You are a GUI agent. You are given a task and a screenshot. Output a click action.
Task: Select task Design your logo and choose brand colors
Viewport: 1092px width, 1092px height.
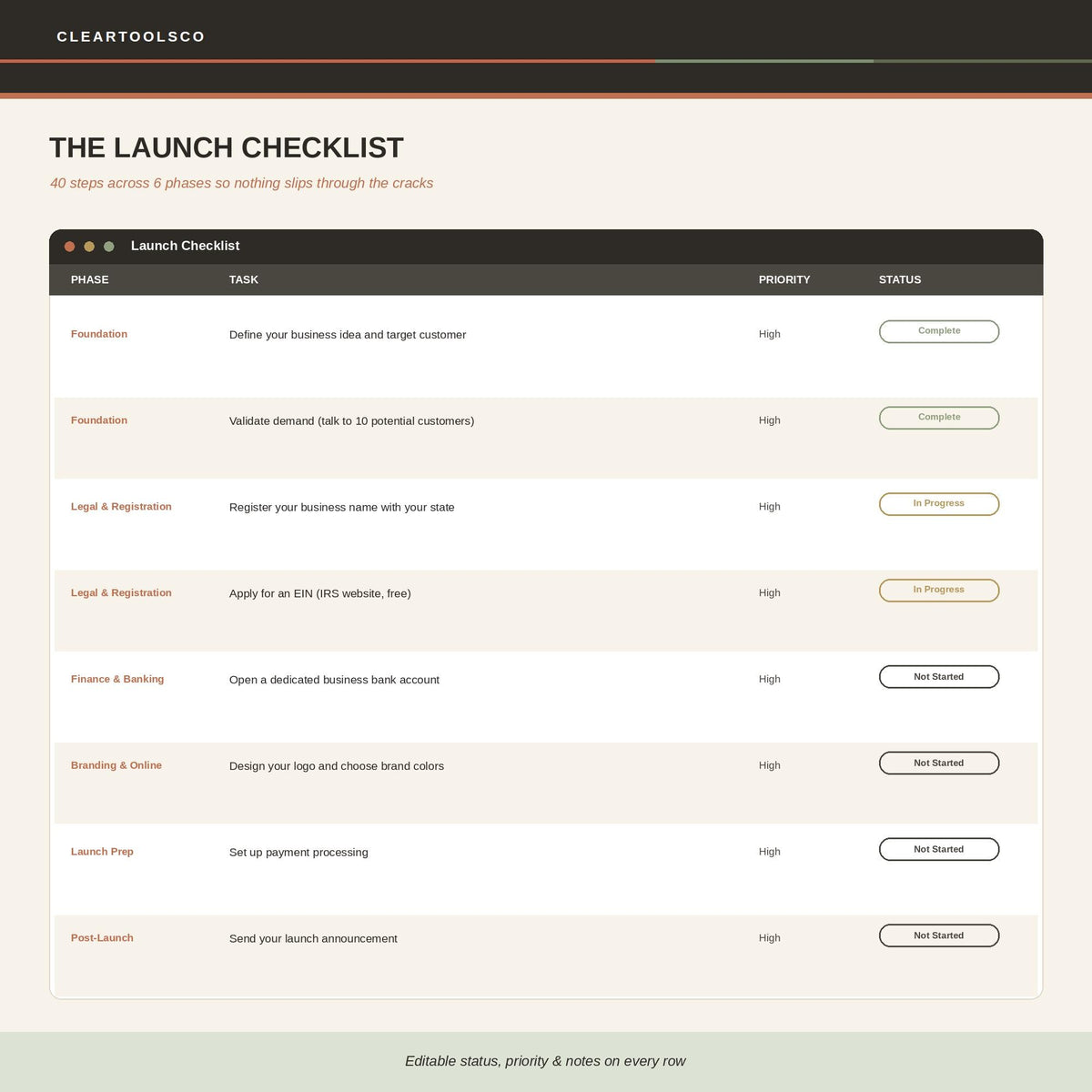[x=337, y=766]
